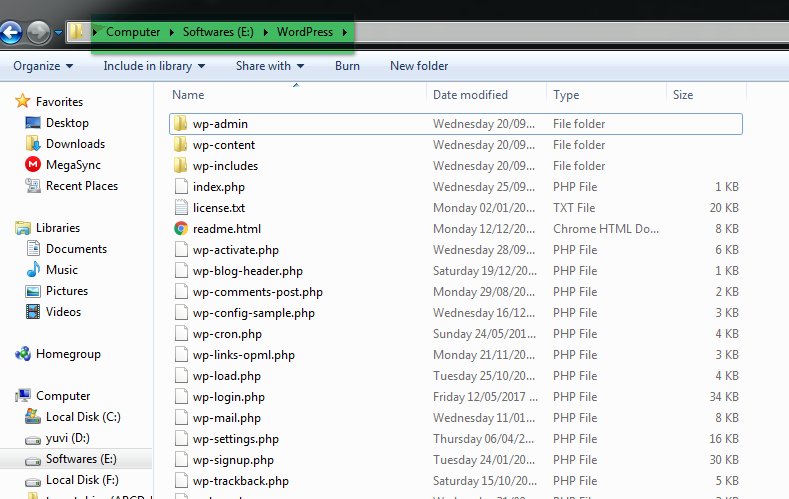Select the license.txt file icon
Viewport: 789px width, 499px height.
tap(181, 208)
